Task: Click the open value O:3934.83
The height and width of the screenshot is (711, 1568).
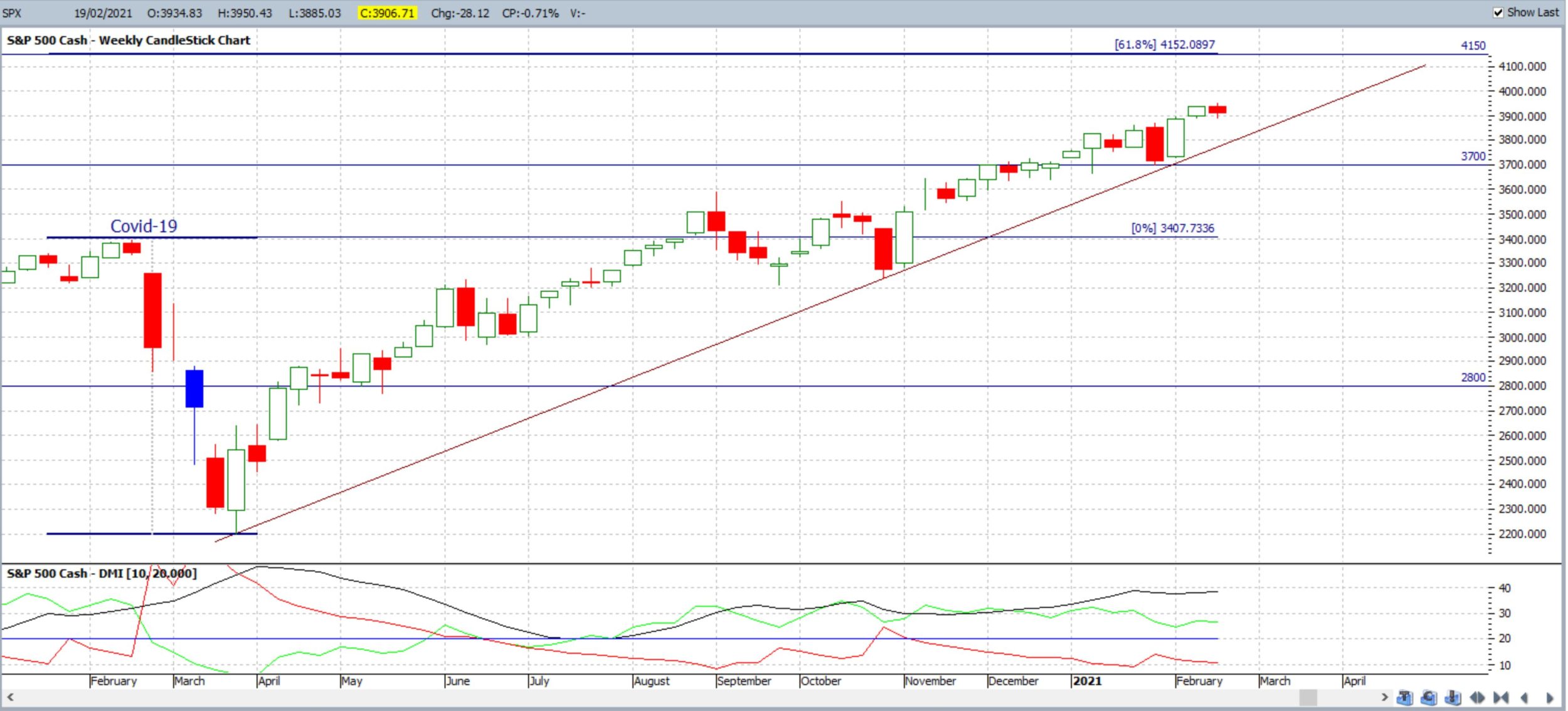Action: click(x=174, y=13)
